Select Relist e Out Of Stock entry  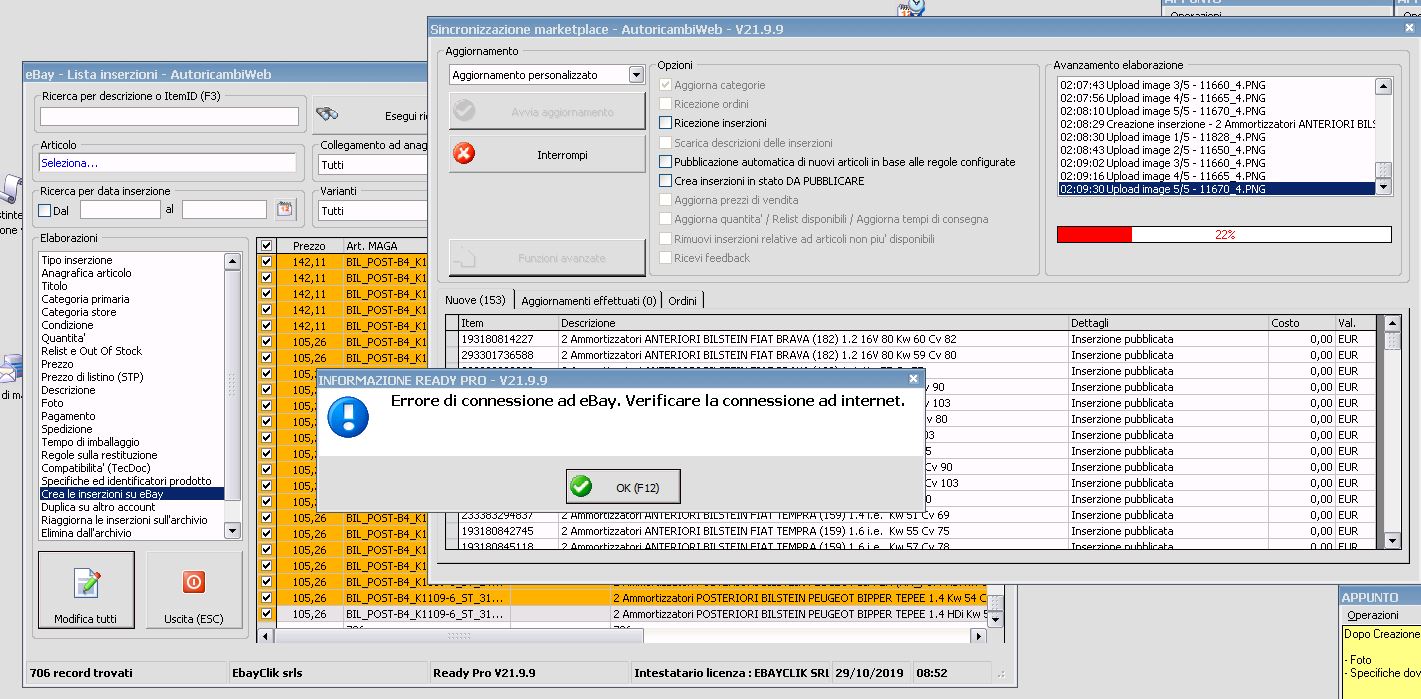(91, 351)
